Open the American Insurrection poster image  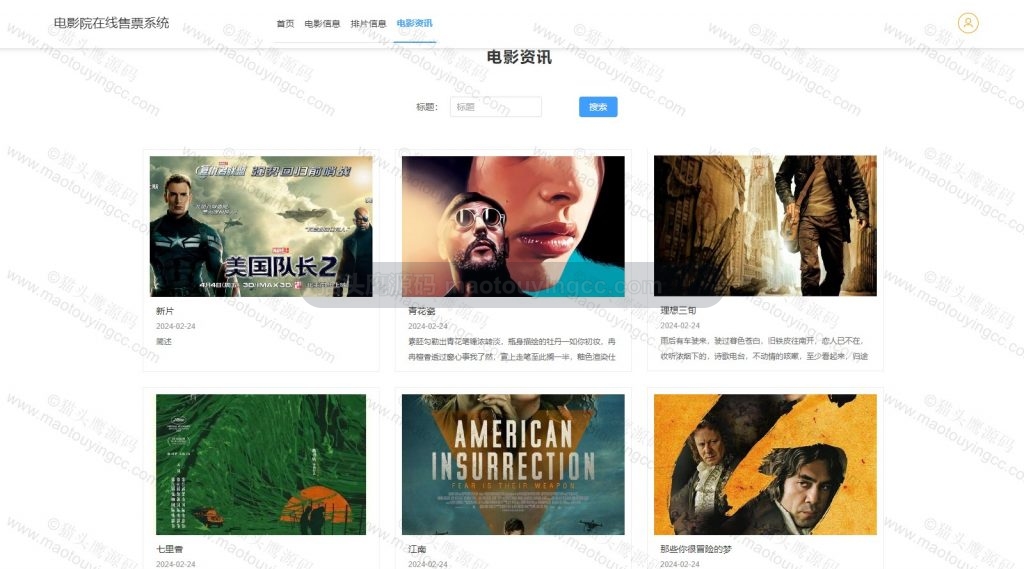(x=513, y=464)
